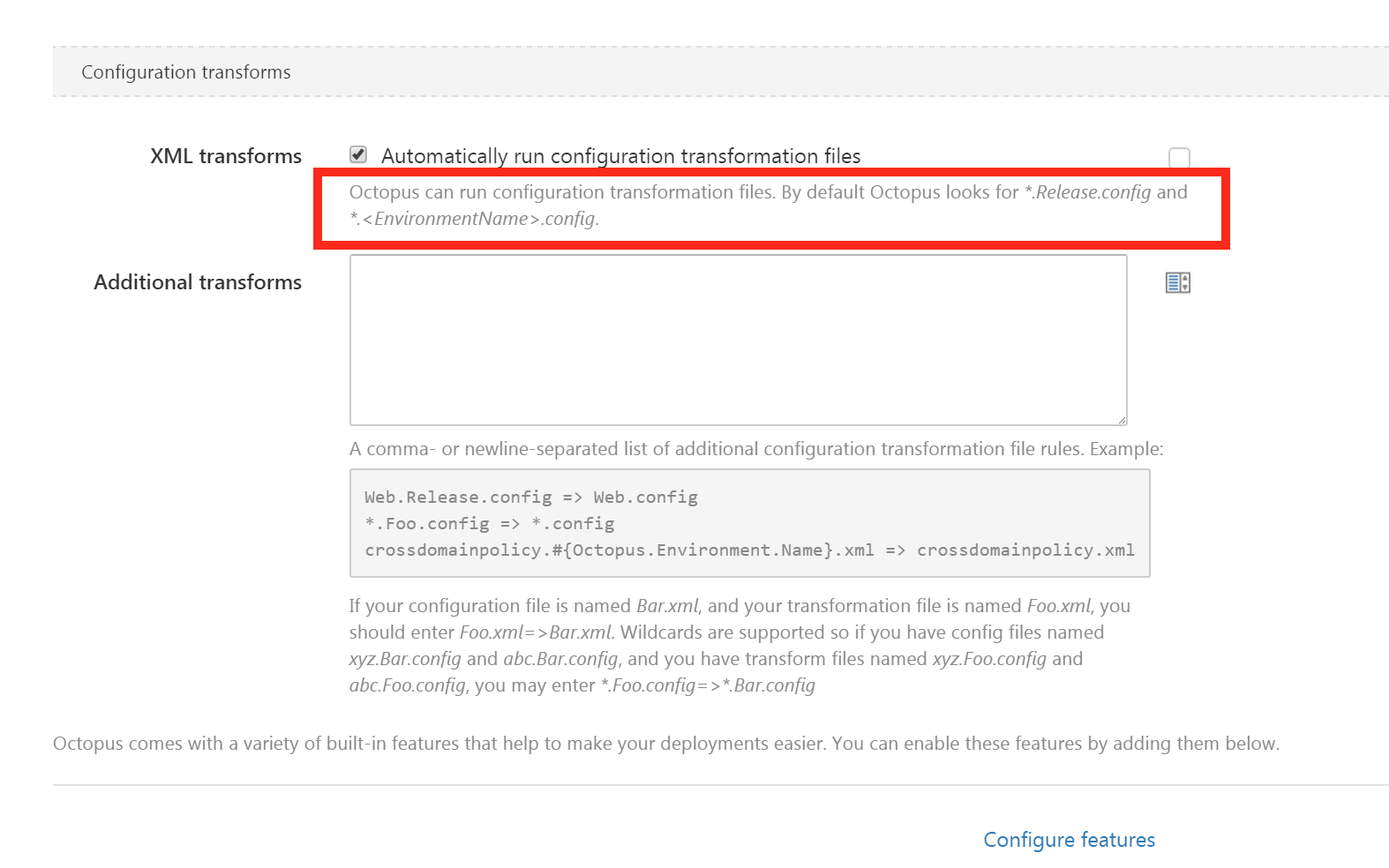Click the *.Release.config italic help text
1389x868 pixels.
tap(1087, 192)
